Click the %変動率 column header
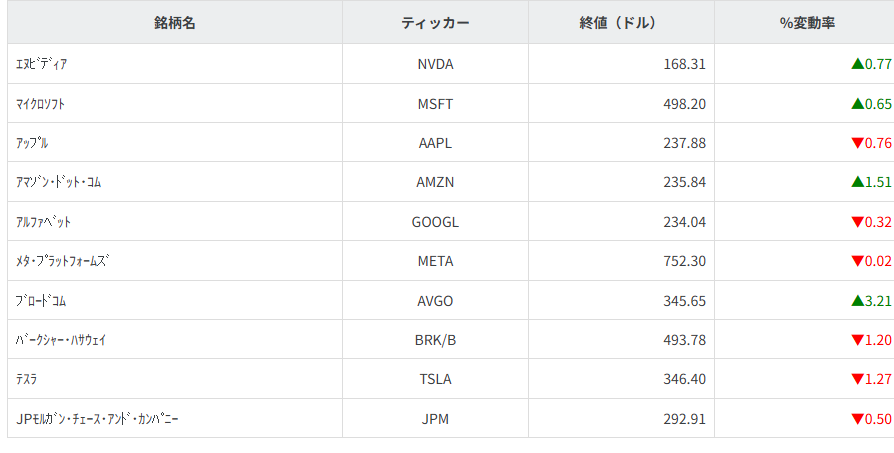This screenshot has width=894, height=453. (x=807, y=23)
